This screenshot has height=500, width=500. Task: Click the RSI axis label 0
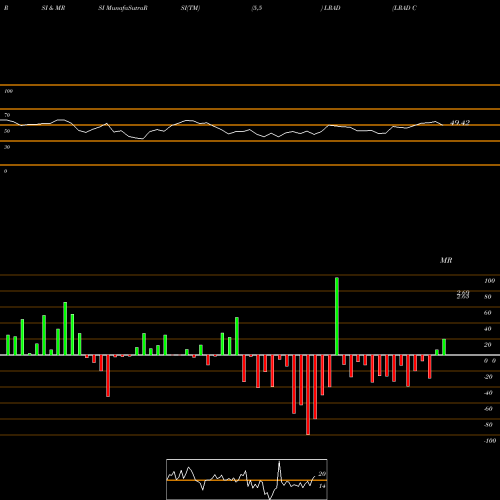click(x=5, y=171)
